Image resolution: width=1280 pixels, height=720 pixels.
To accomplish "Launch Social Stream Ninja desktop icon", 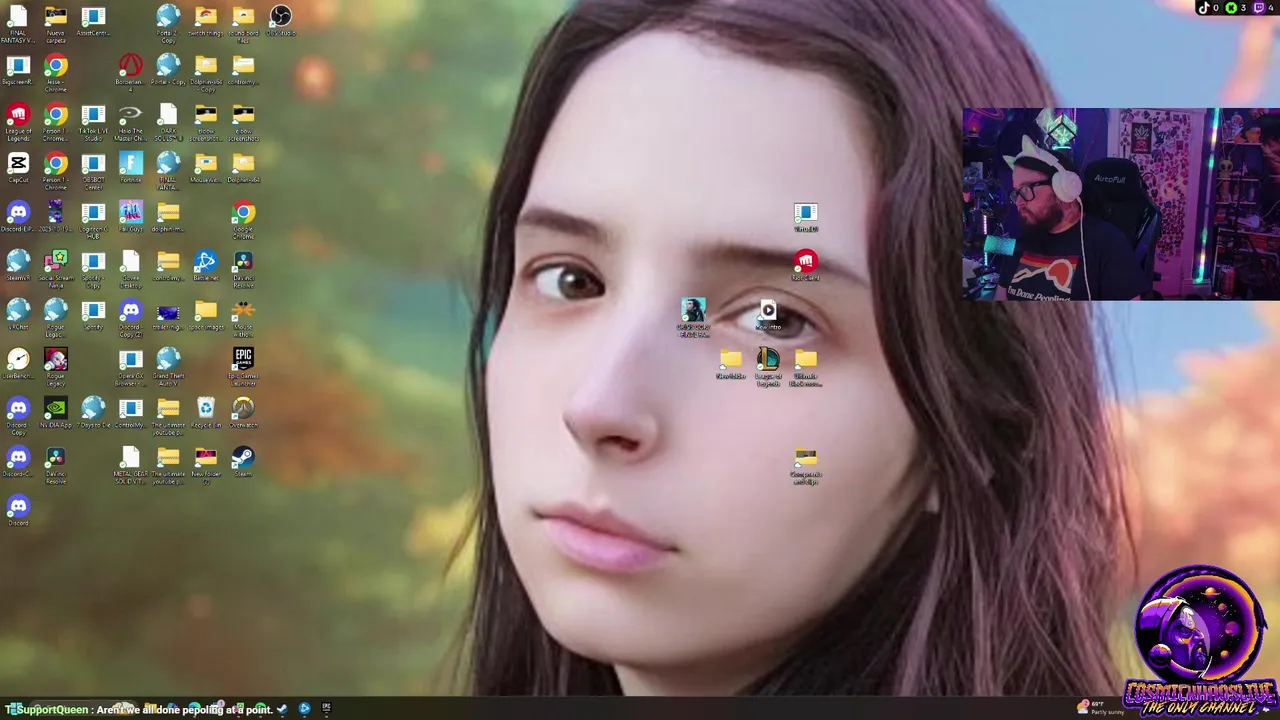I will (56, 261).
